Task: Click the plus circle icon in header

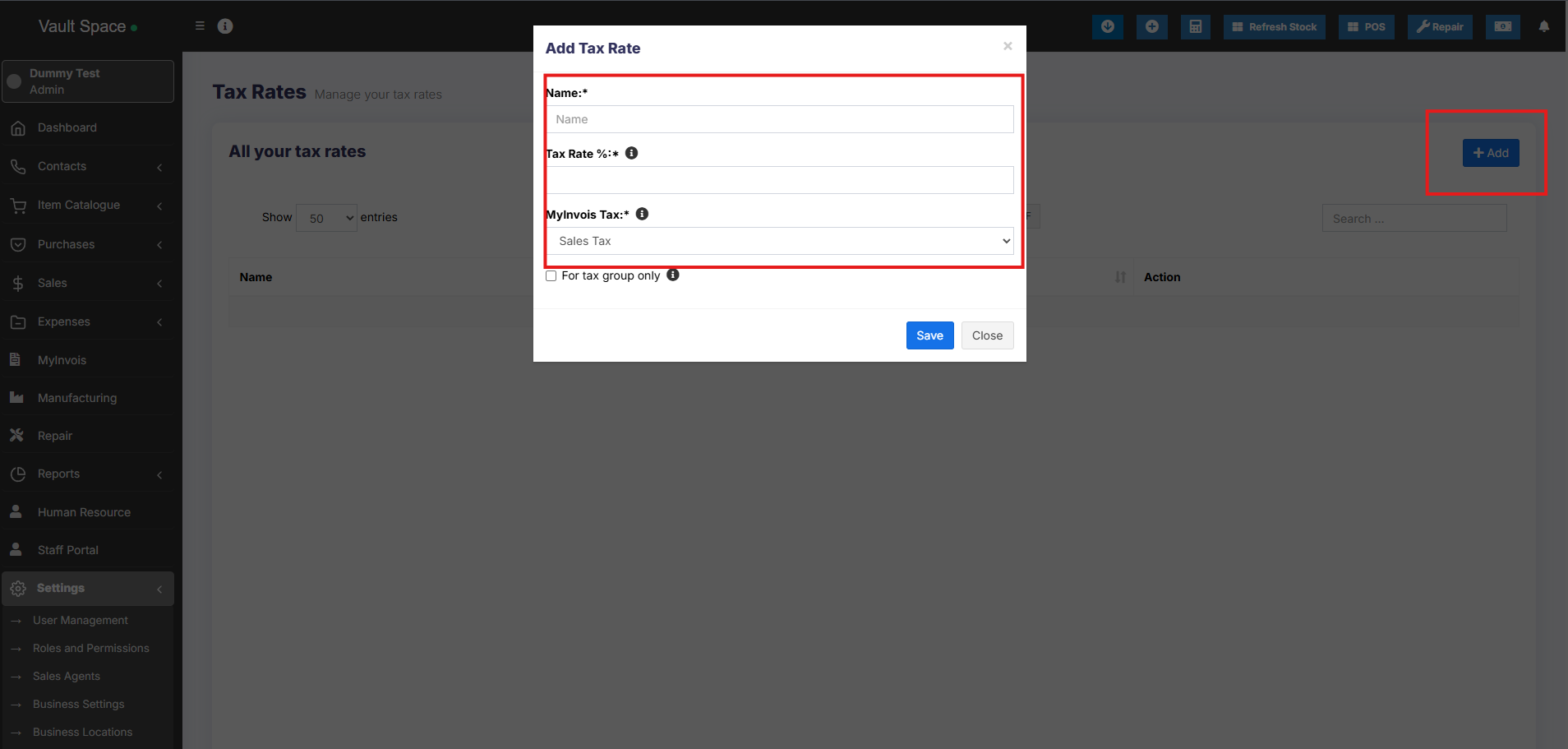Action: (1151, 27)
